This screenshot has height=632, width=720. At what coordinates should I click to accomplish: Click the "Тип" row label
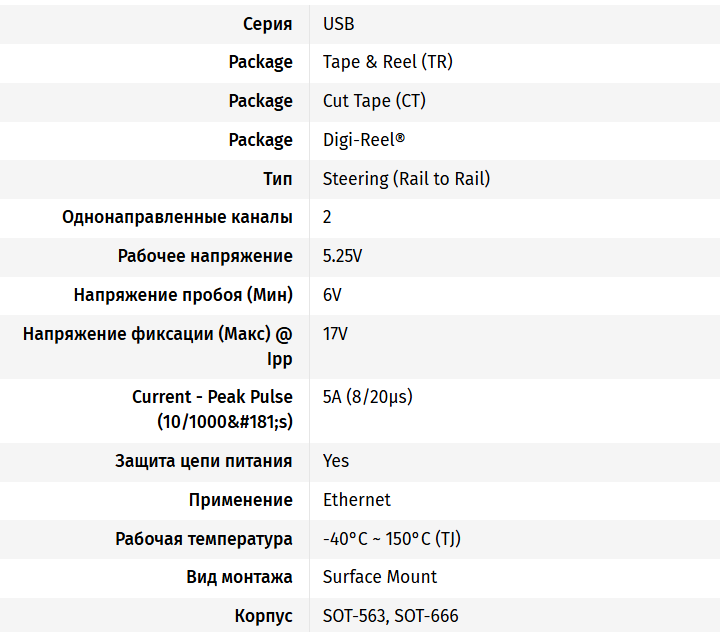277,179
